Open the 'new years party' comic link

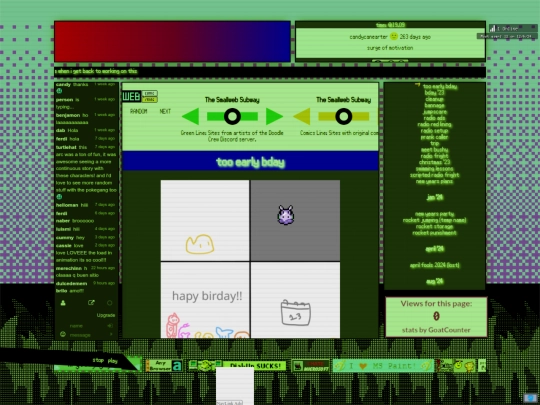(x=434, y=214)
